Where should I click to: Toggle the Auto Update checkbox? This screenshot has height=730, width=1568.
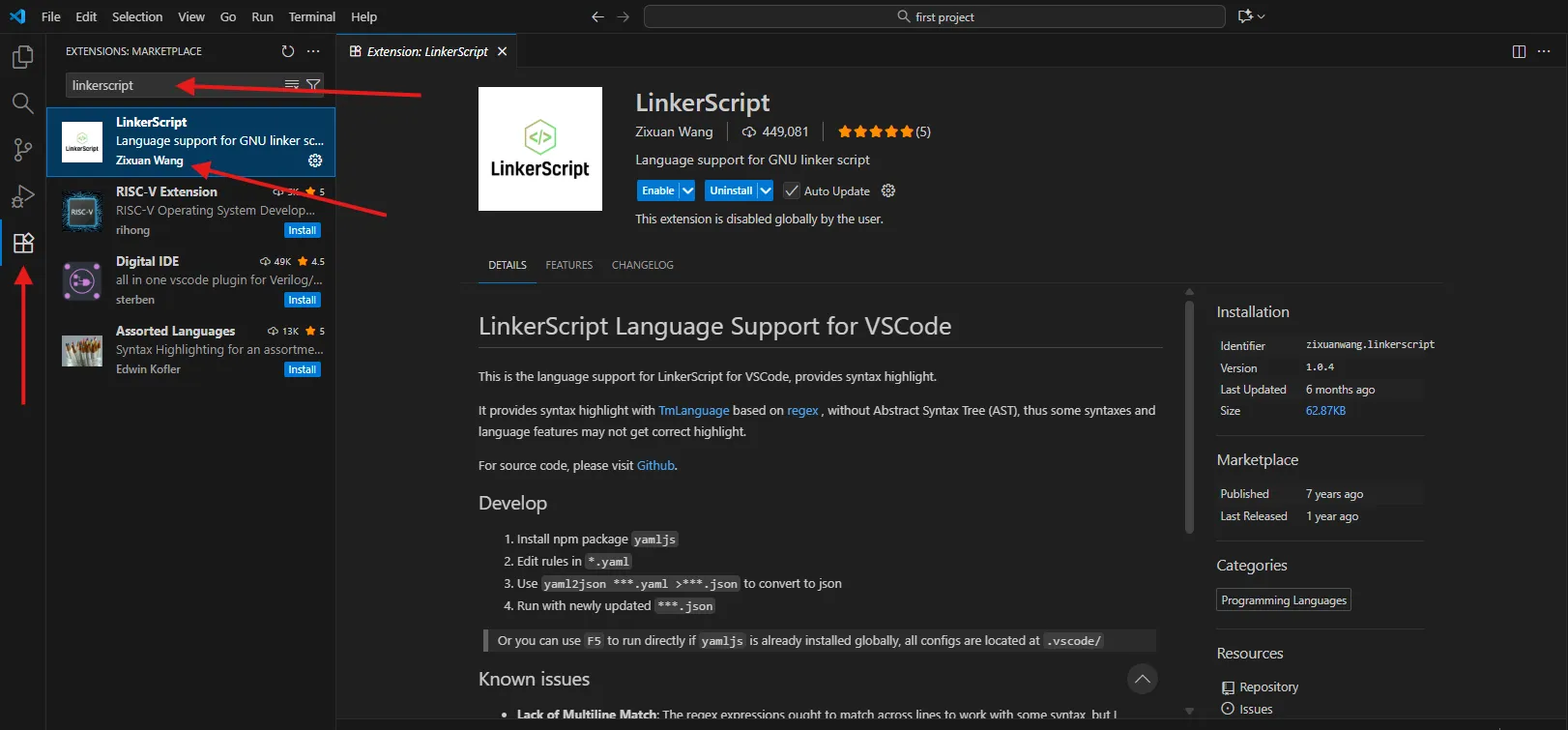click(x=792, y=190)
